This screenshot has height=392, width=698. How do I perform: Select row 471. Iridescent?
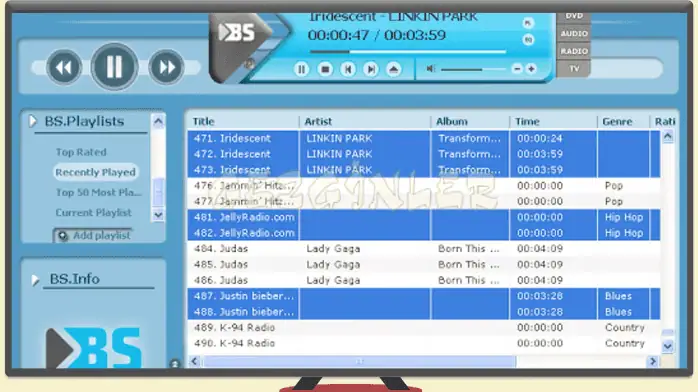(x=423, y=138)
